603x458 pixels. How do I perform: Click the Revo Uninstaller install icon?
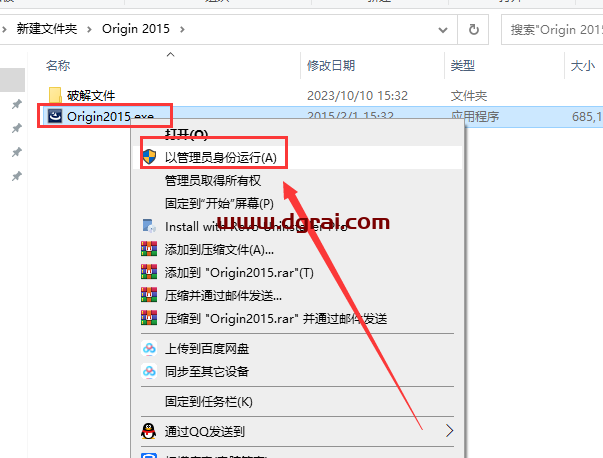click(x=149, y=226)
